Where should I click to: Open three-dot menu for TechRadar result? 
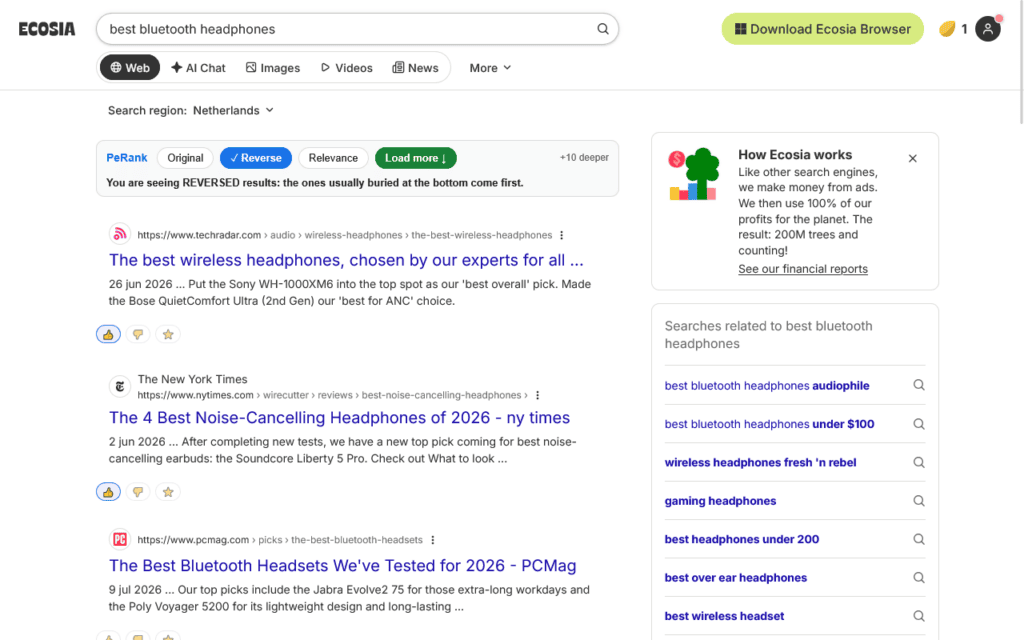click(x=561, y=235)
